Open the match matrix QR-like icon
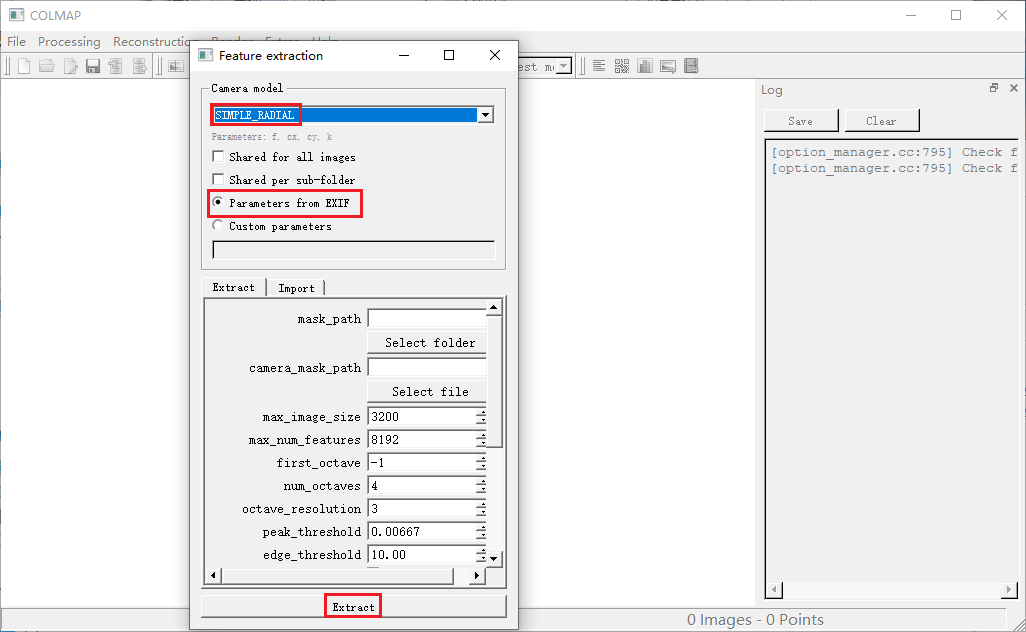Viewport: 1026px width, 632px height. (622, 66)
